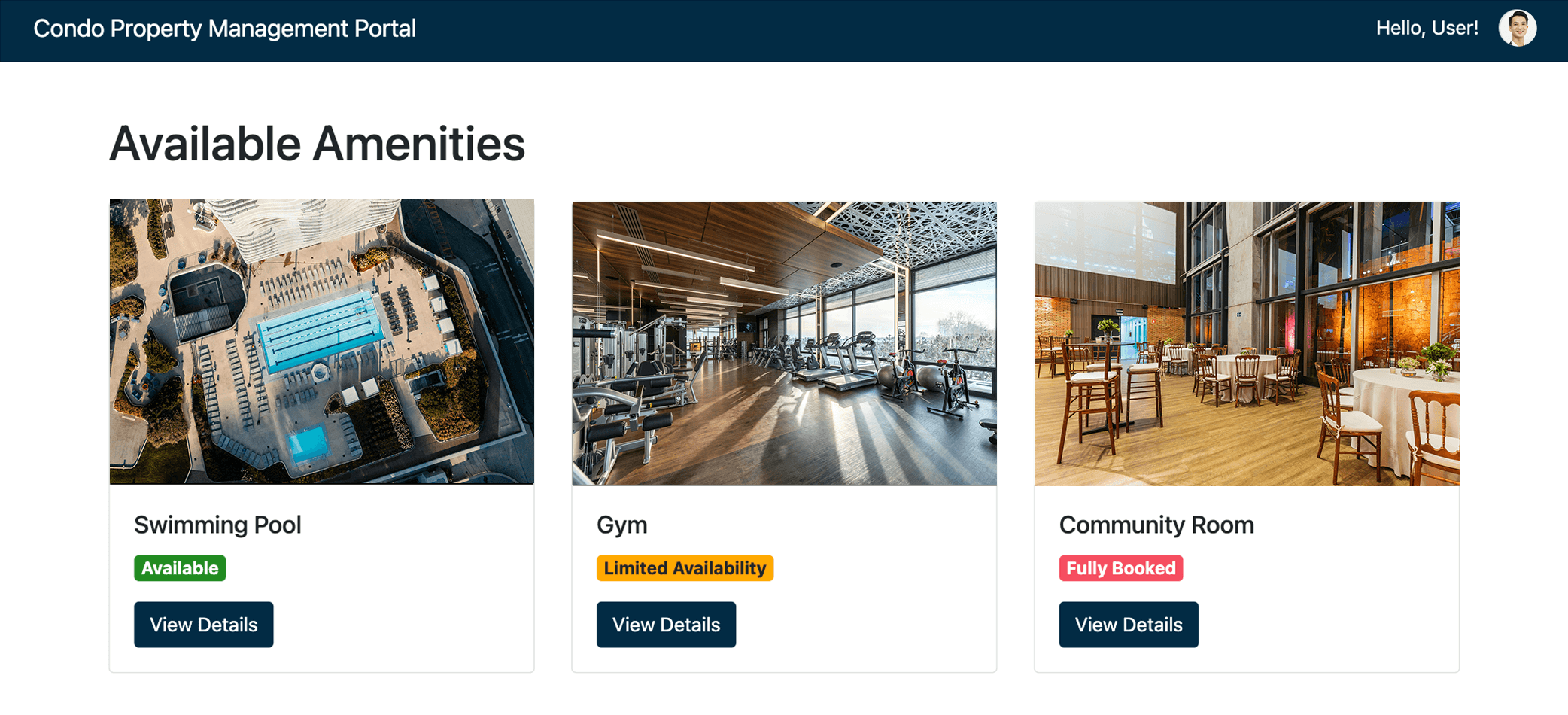Select the Limited Availability status badge

pos(685,568)
